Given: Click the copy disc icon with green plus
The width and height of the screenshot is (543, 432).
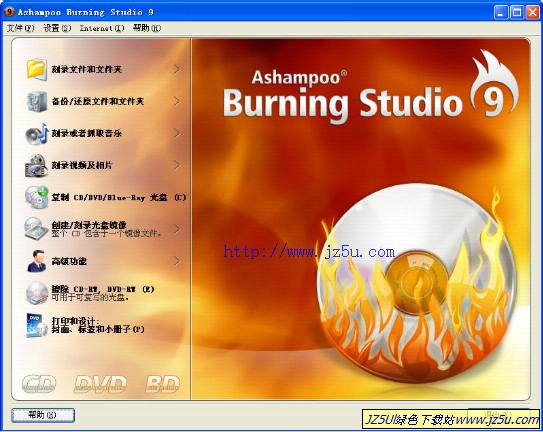Looking at the screenshot, I should [x=36, y=197].
